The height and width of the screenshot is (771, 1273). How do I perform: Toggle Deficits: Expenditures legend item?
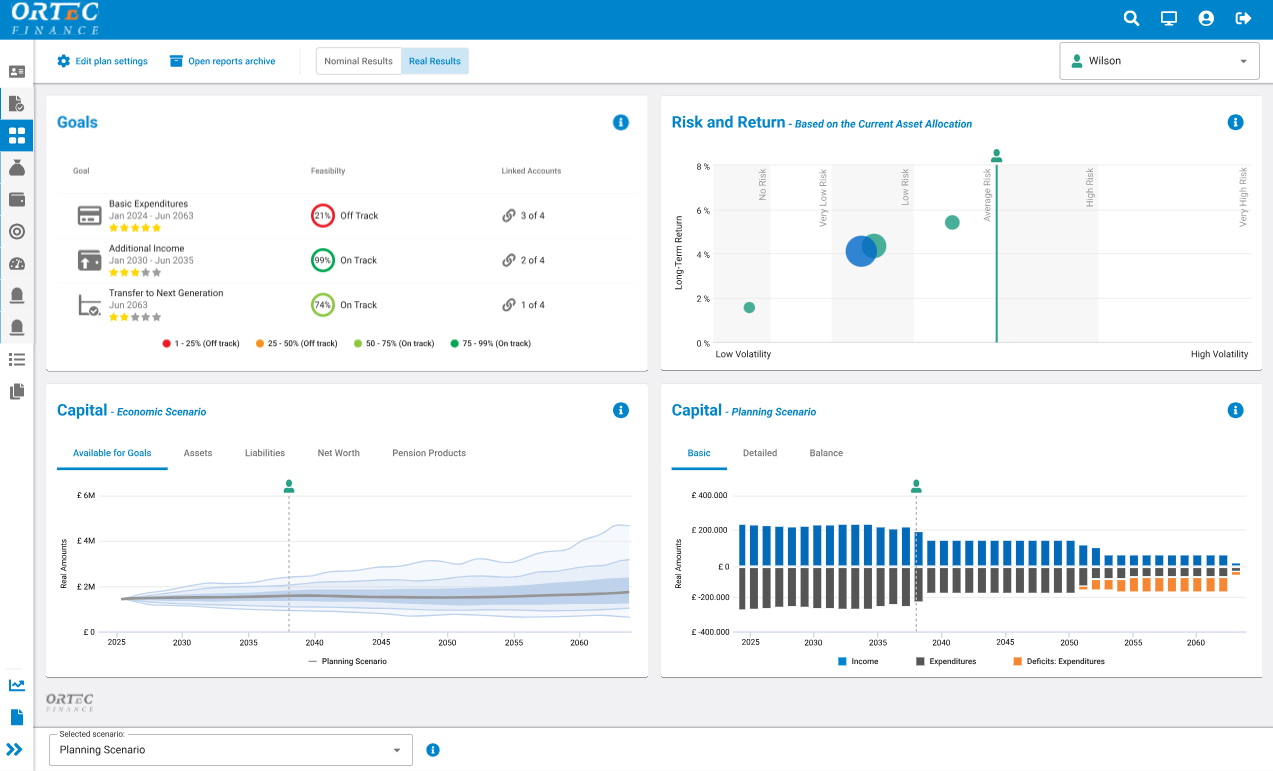tap(1059, 661)
